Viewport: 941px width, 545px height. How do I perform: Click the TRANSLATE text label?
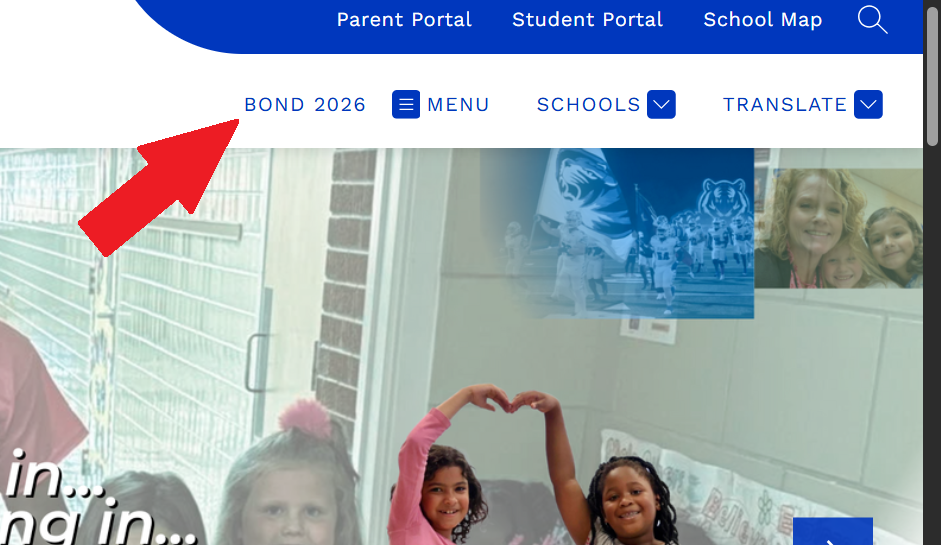pos(784,104)
